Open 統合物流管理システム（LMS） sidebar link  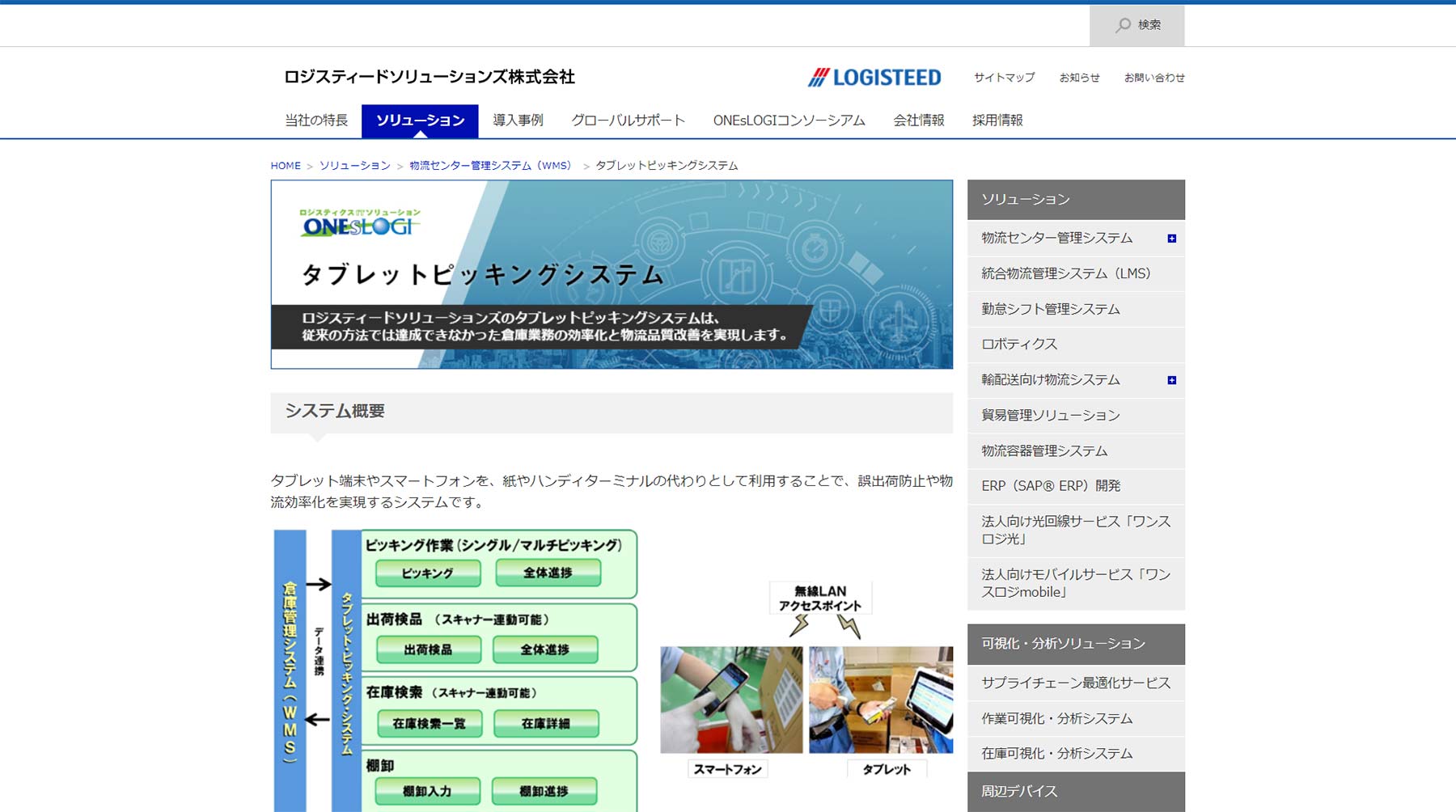[x=1076, y=273]
